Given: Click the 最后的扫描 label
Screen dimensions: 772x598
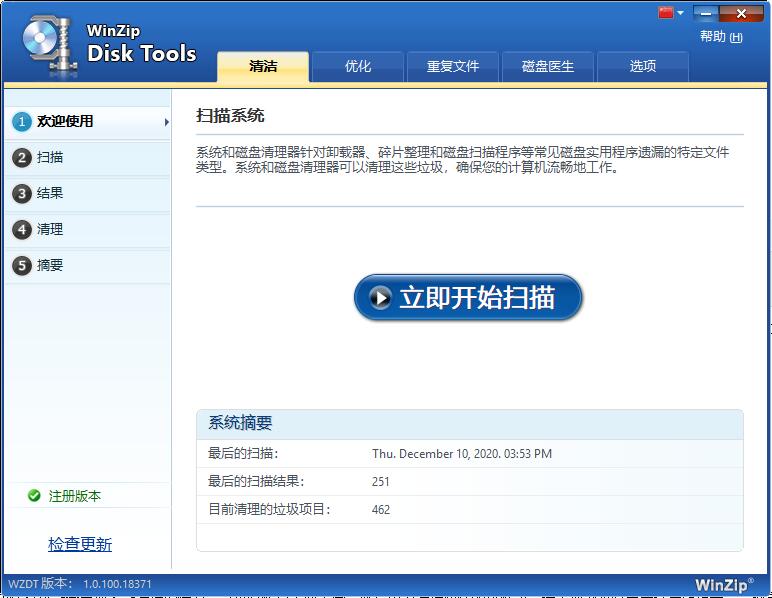Looking at the screenshot, I should (243, 453).
